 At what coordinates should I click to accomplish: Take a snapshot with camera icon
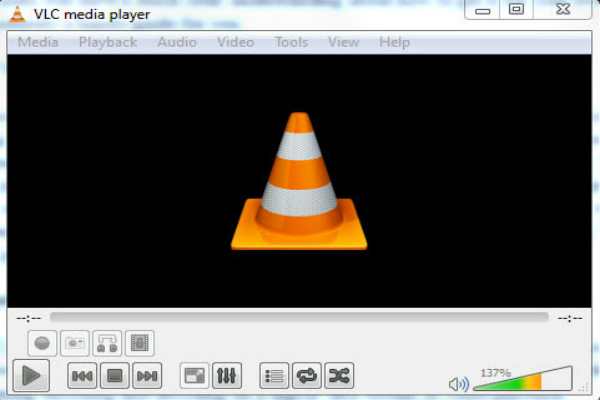point(74,343)
